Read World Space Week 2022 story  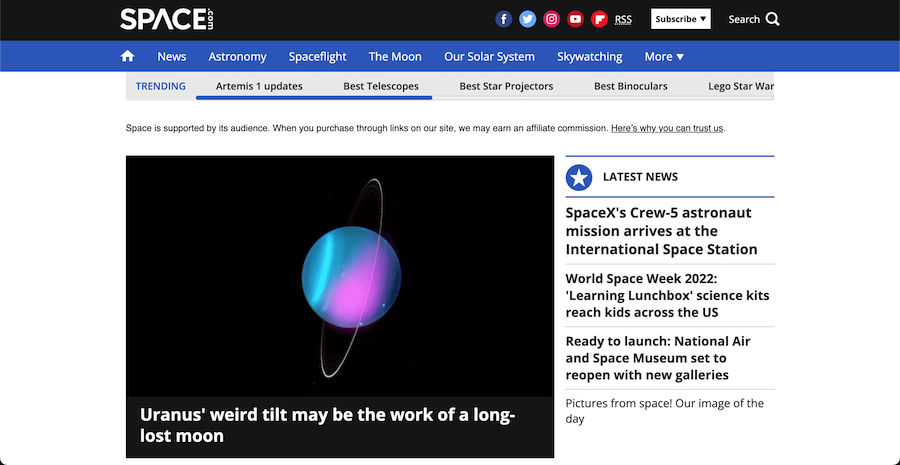[x=667, y=296]
